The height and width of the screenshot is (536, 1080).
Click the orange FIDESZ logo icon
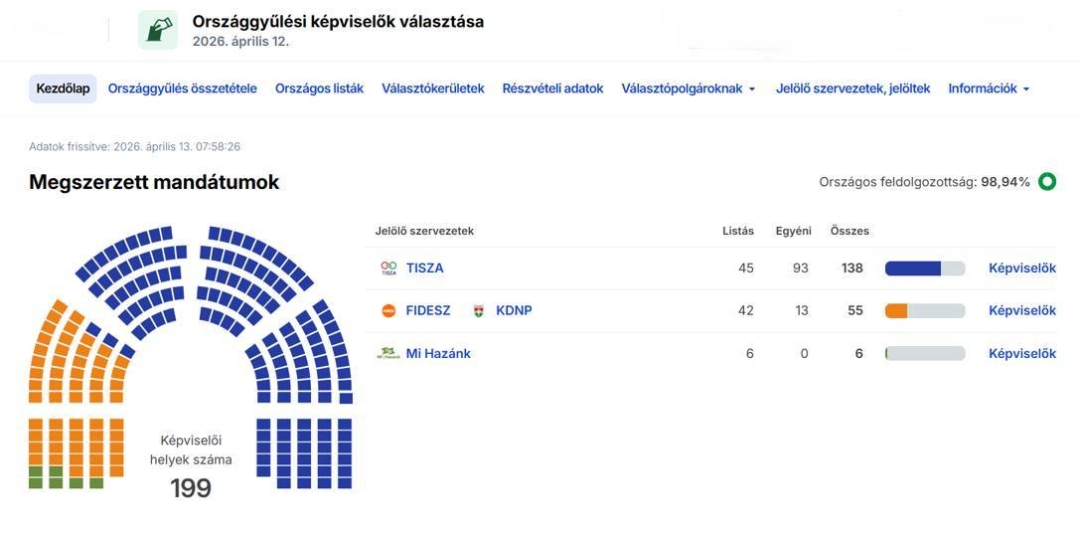pos(389,311)
